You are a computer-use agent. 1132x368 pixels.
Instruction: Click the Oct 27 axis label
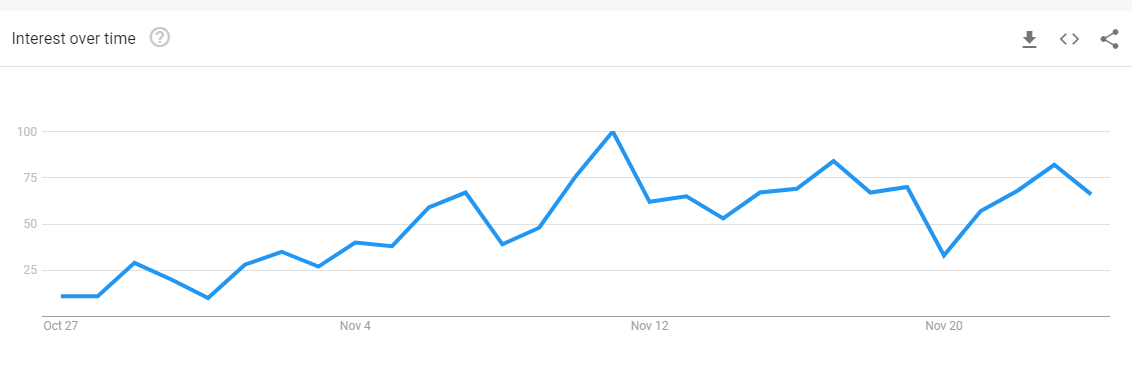pyautogui.click(x=61, y=326)
